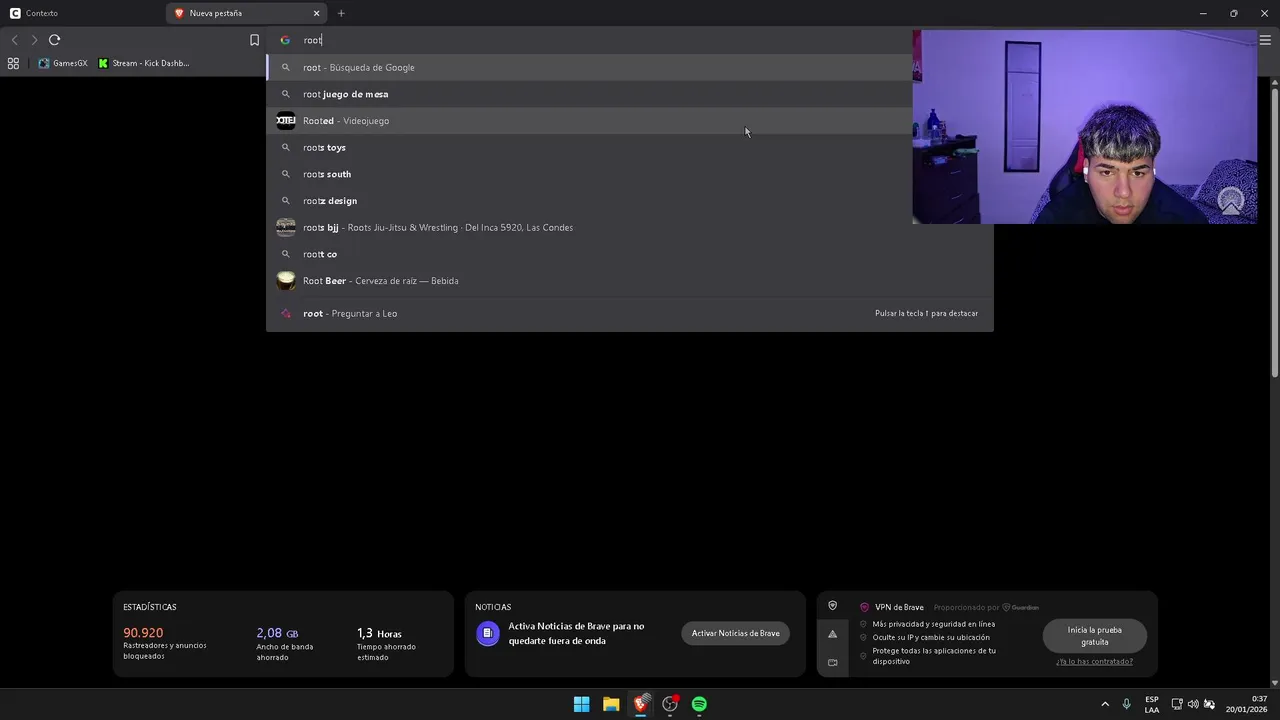
Task: Open File Explorer from taskbar
Action: [x=611, y=704]
